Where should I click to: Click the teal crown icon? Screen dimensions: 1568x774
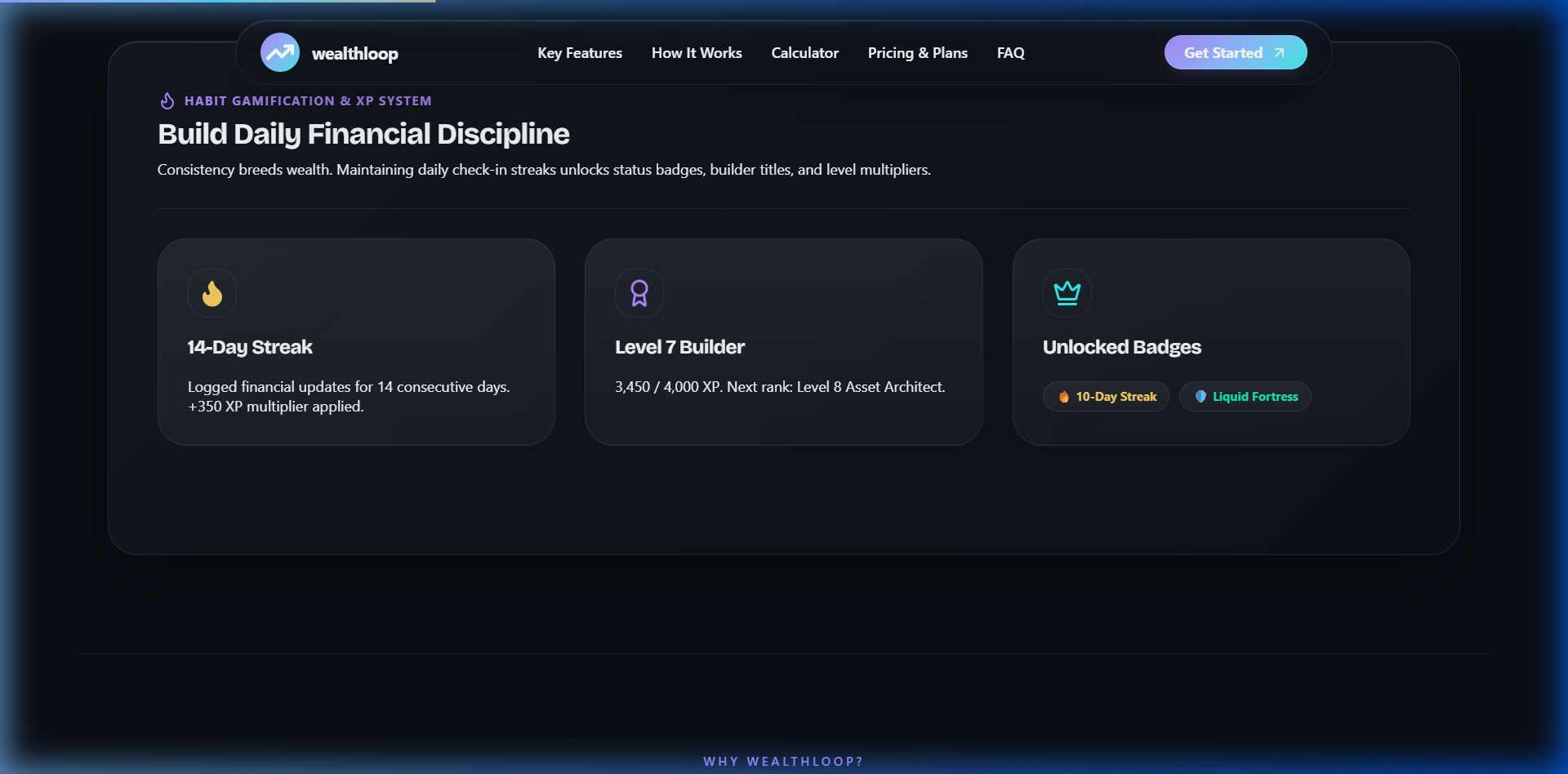click(1067, 293)
